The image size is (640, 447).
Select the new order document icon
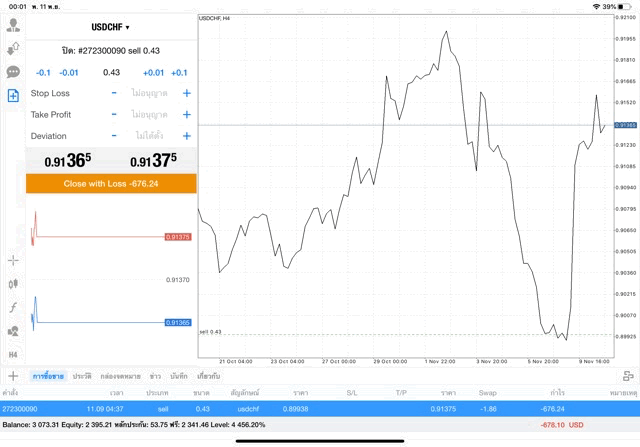(13, 96)
